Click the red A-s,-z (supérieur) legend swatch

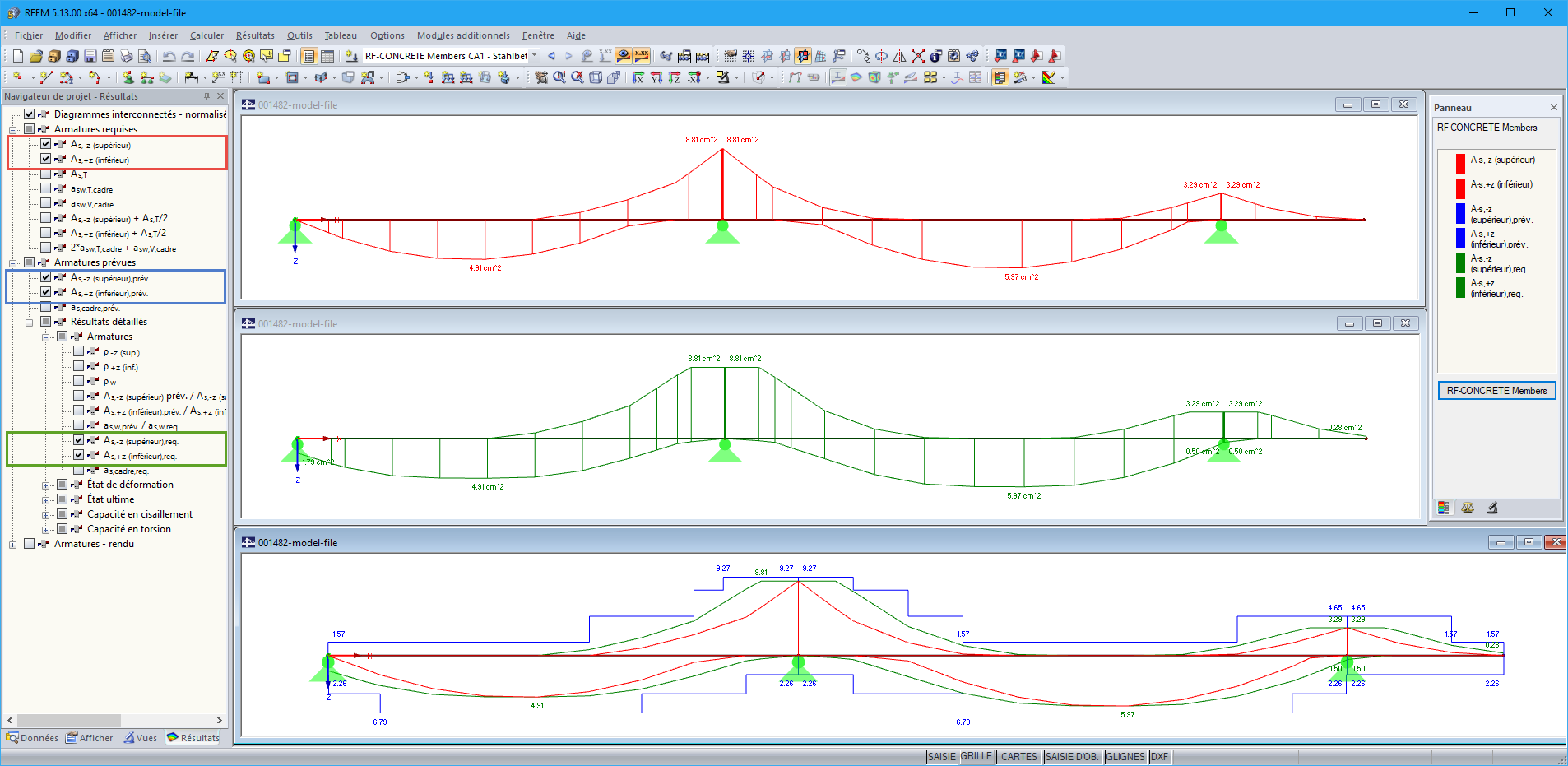[x=1460, y=164]
